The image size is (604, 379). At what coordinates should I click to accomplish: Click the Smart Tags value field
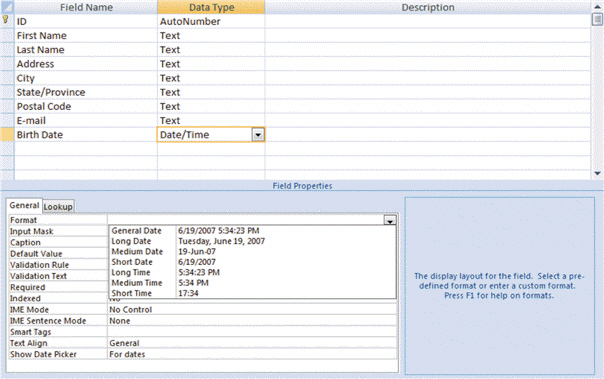(252, 332)
